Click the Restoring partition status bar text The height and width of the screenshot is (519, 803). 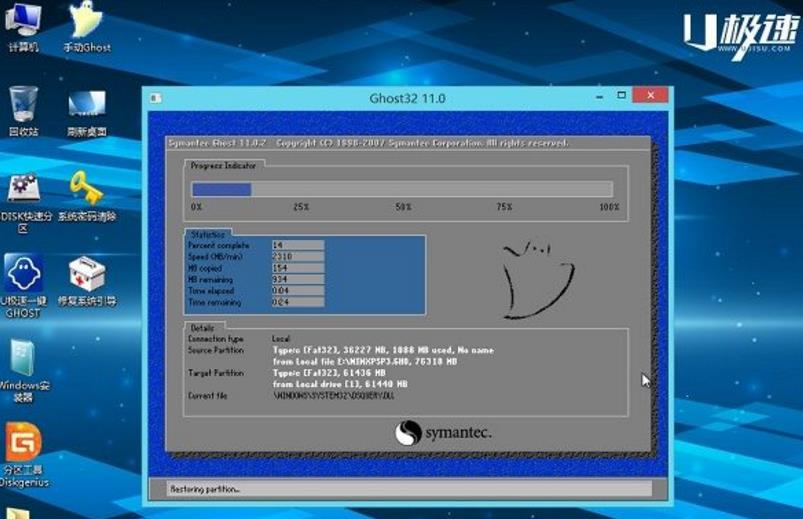(x=205, y=489)
